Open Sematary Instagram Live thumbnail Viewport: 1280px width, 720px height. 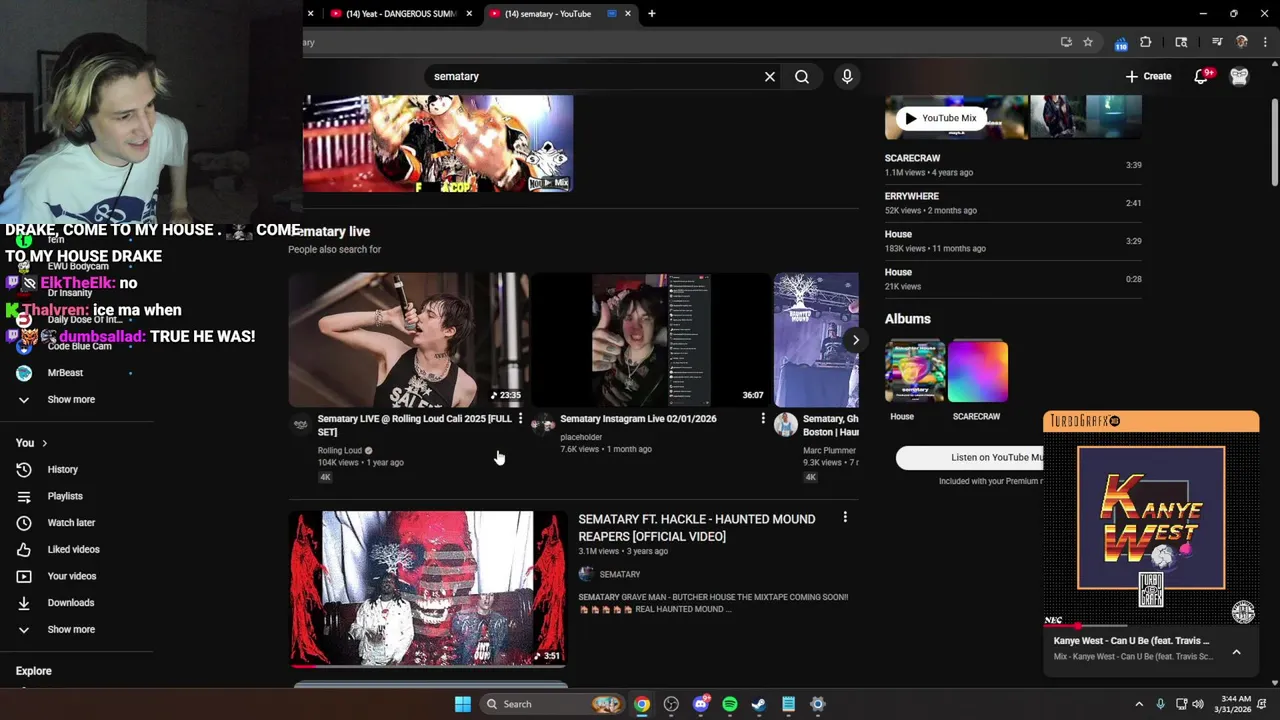[x=650, y=340]
